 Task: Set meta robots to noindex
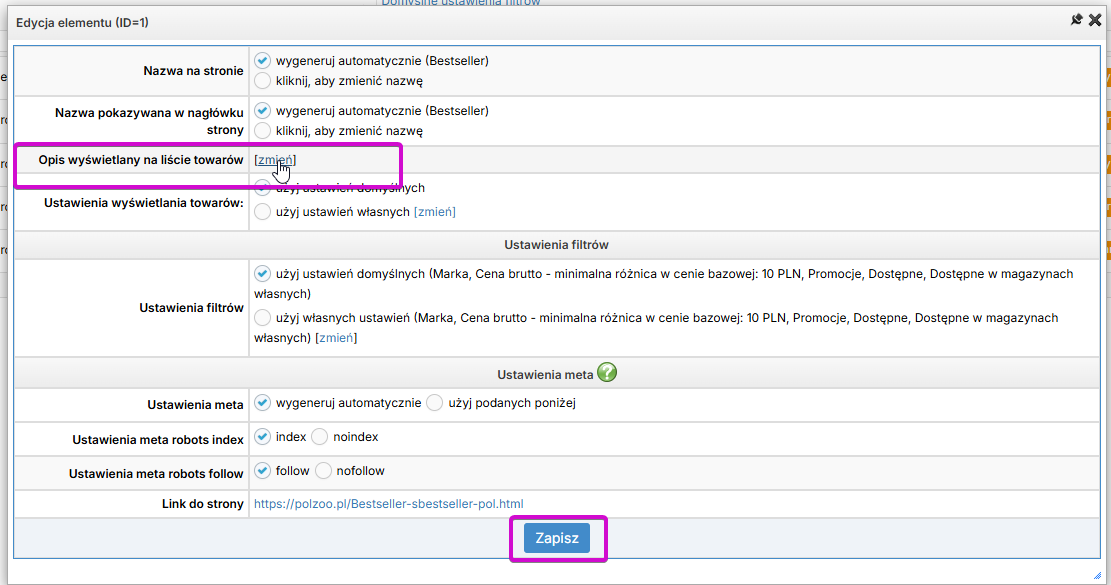coord(321,437)
